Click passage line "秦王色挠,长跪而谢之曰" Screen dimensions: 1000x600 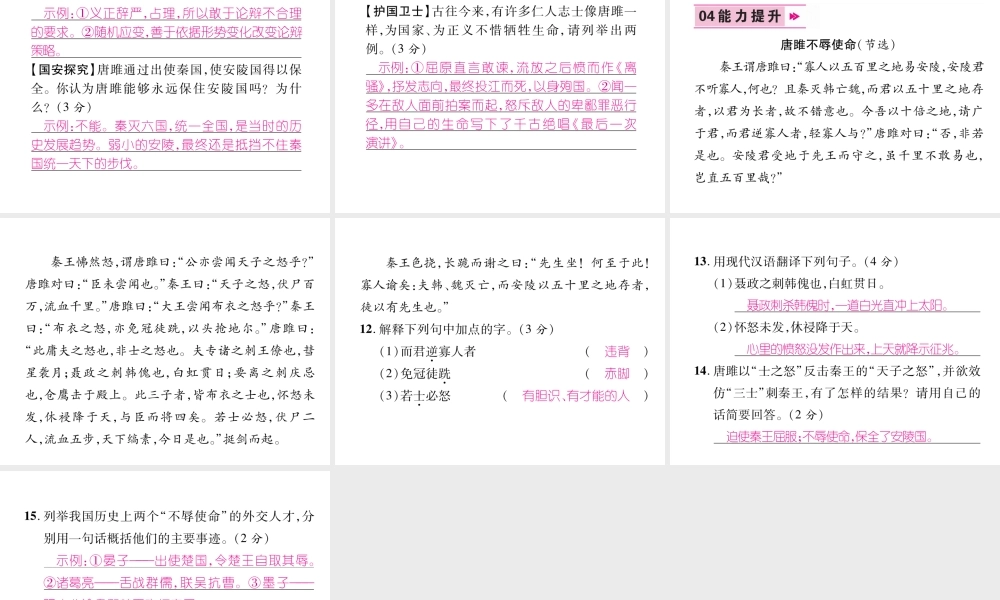517,263
